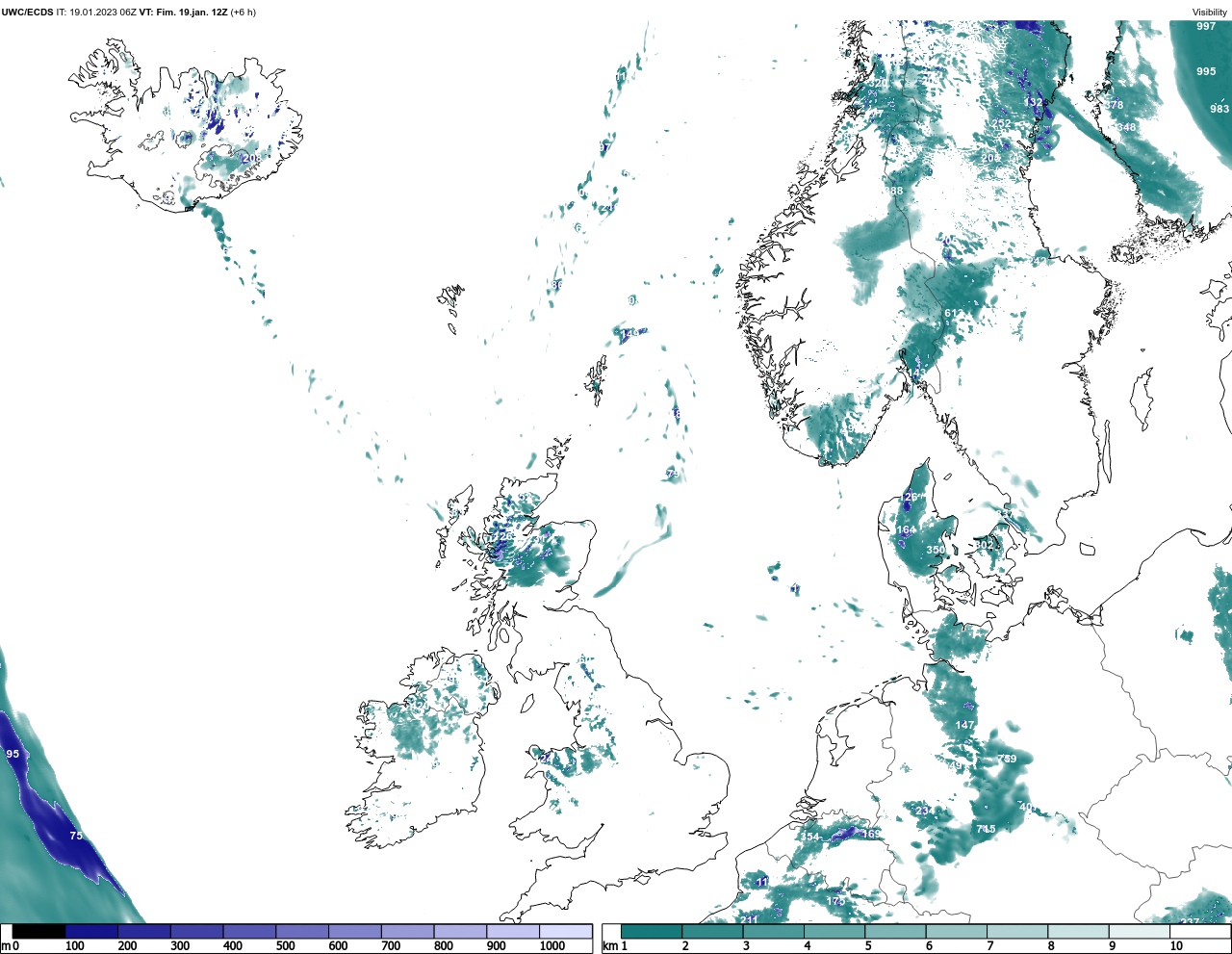Click the '132' visibility value over Sweden
Viewport: 1232px width, 954px height.
click(x=1034, y=102)
